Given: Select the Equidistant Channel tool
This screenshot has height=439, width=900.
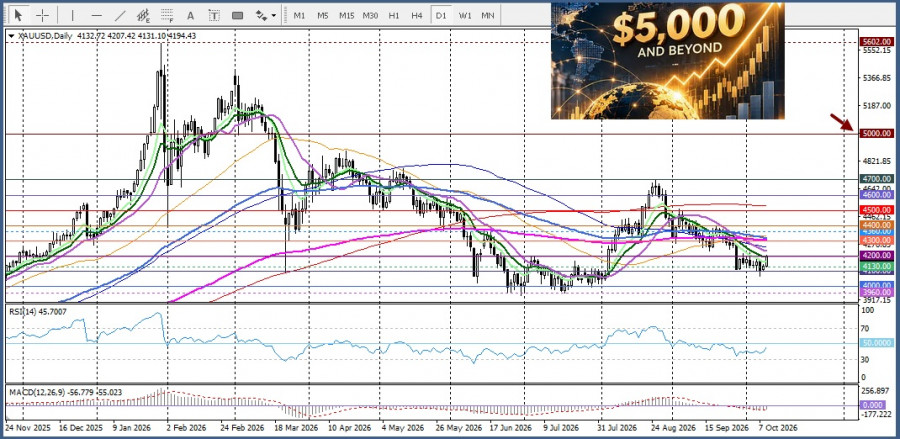Looking at the screenshot, I should click(143, 15).
